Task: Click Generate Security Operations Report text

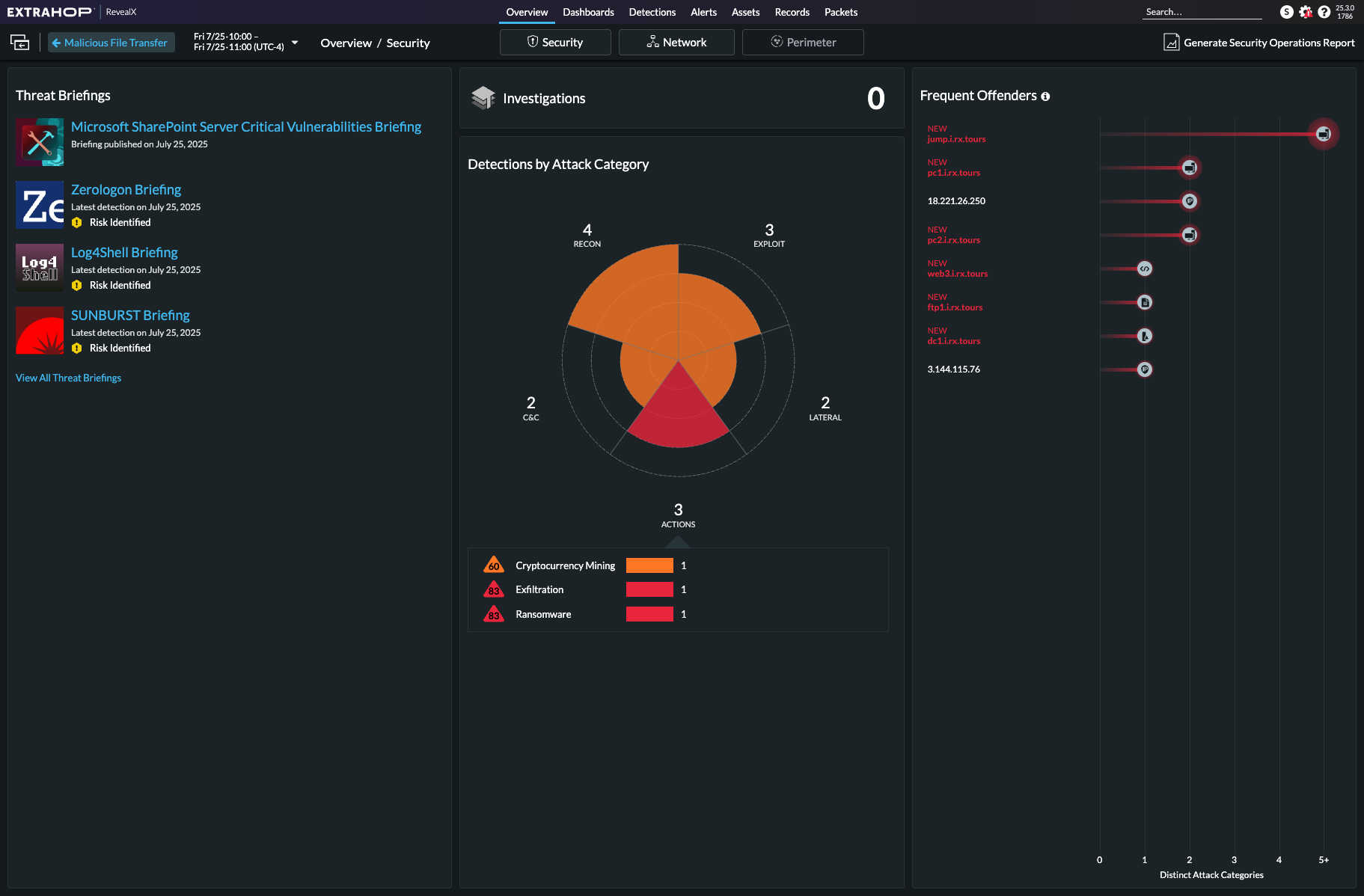Action: (x=1269, y=43)
